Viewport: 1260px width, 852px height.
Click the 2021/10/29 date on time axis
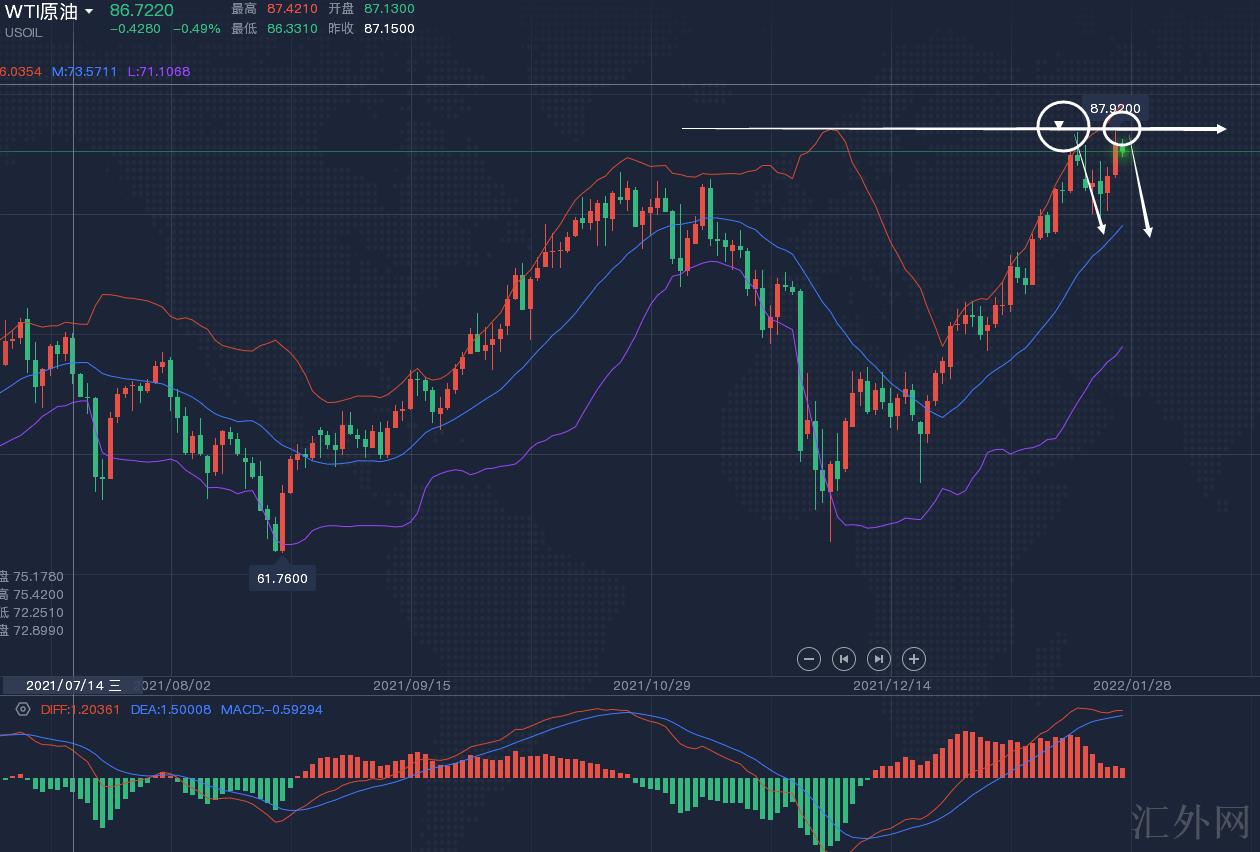coord(651,686)
